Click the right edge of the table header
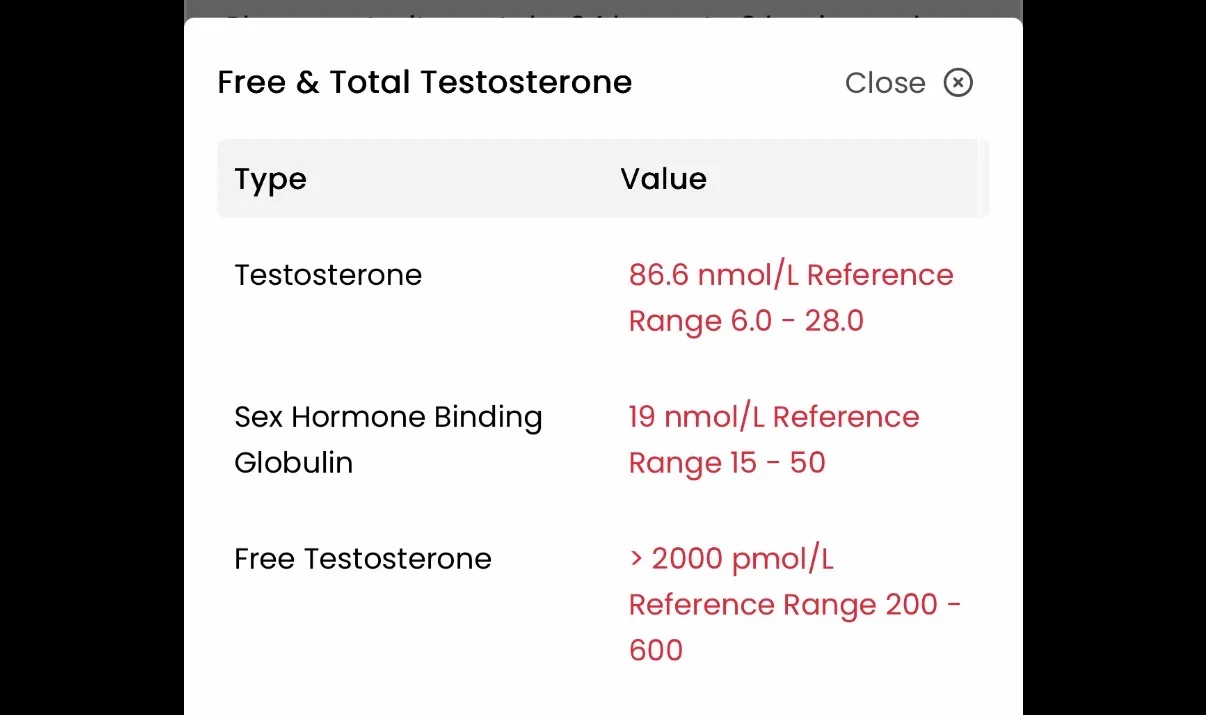The height and width of the screenshot is (715, 1206). click(984, 178)
